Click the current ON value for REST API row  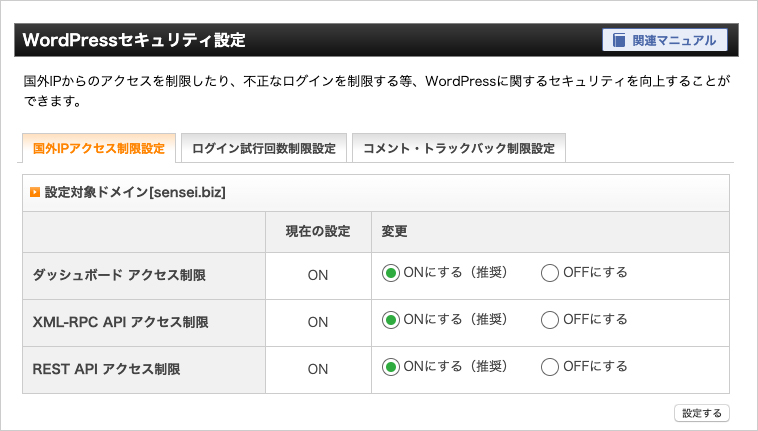pyautogui.click(x=318, y=369)
